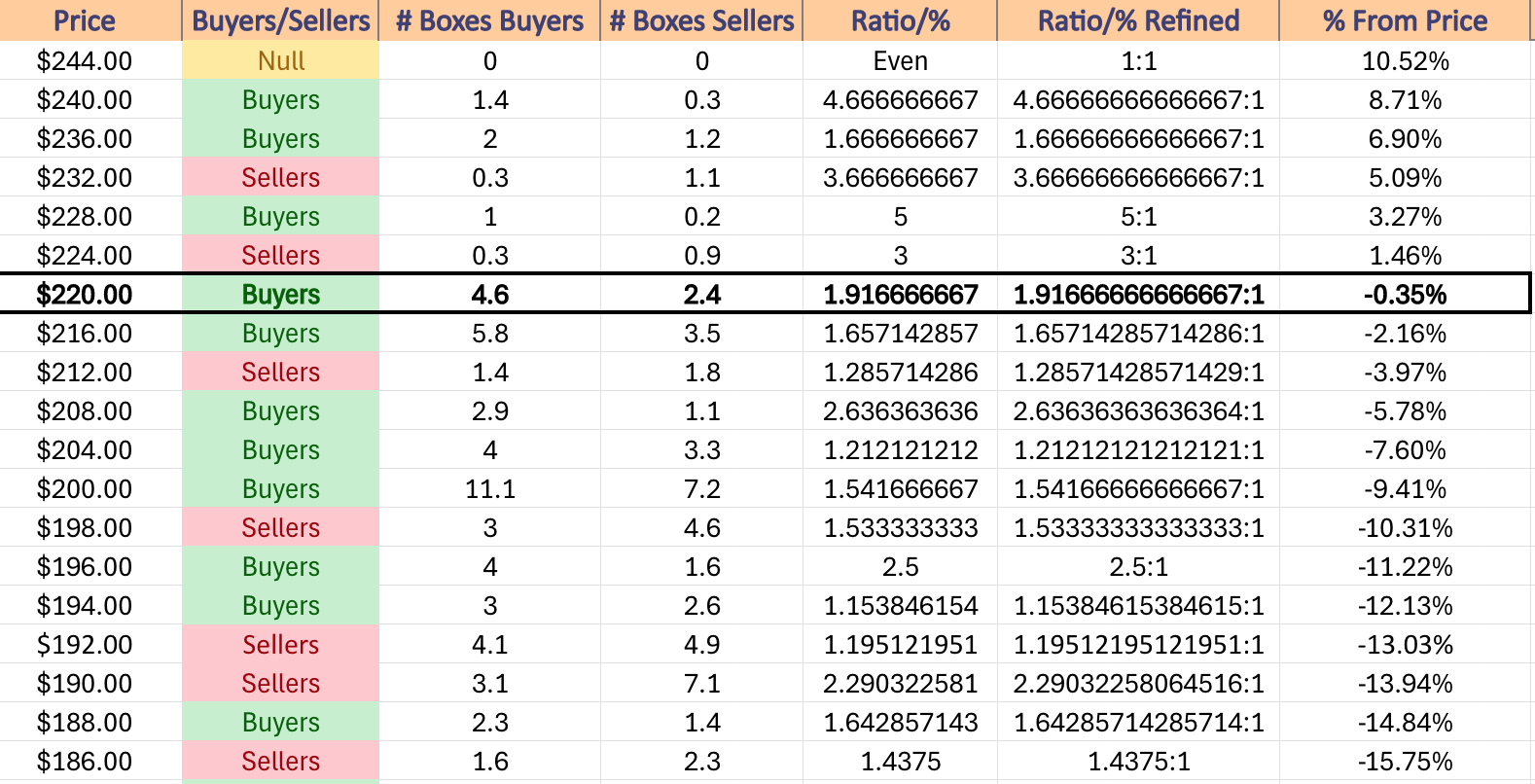This screenshot has width=1535, height=784.
Task: Click the Sellers cell in $186.00 row
Action: pos(281,762)
